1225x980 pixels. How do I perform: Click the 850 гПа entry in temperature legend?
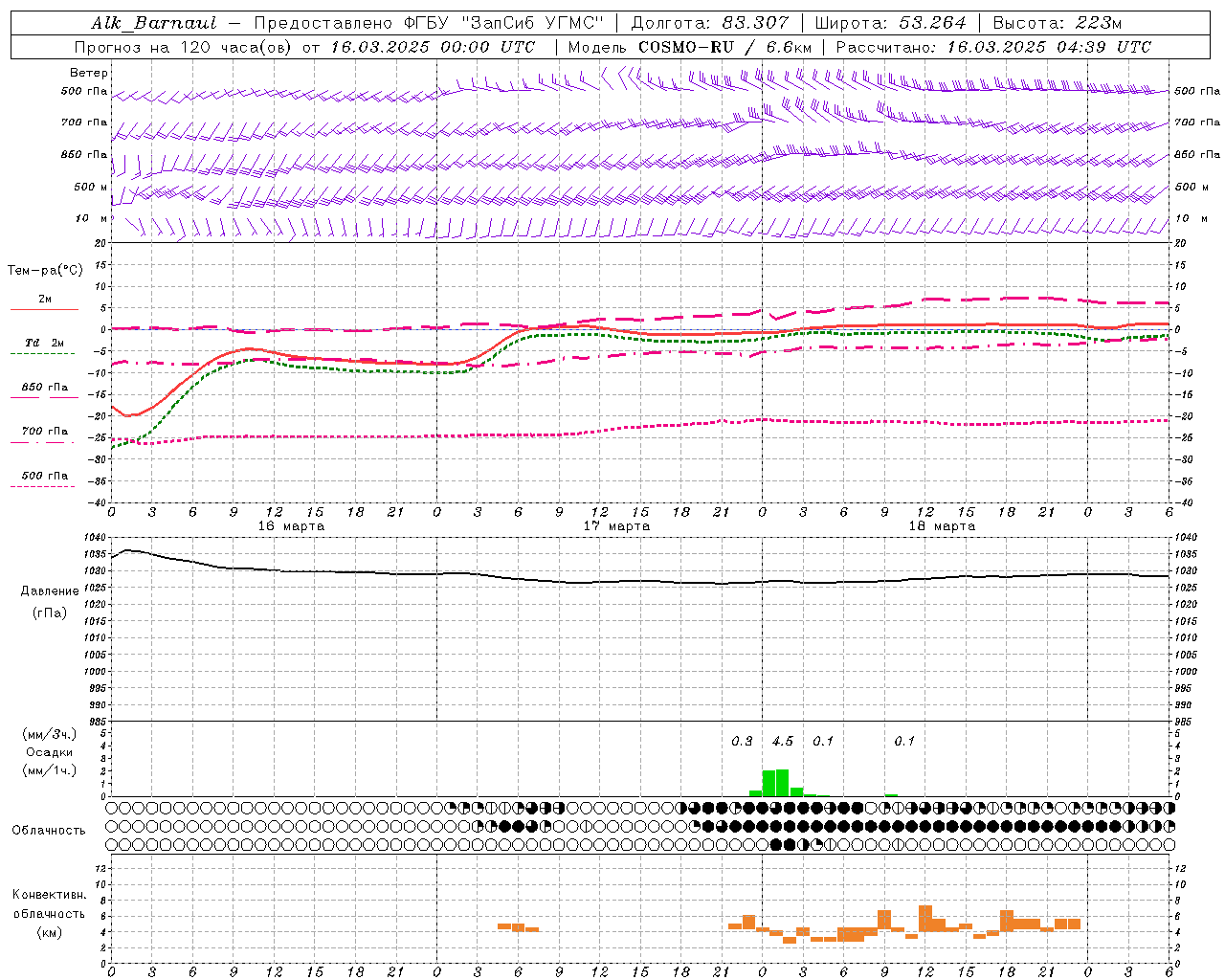coord(45,388)
